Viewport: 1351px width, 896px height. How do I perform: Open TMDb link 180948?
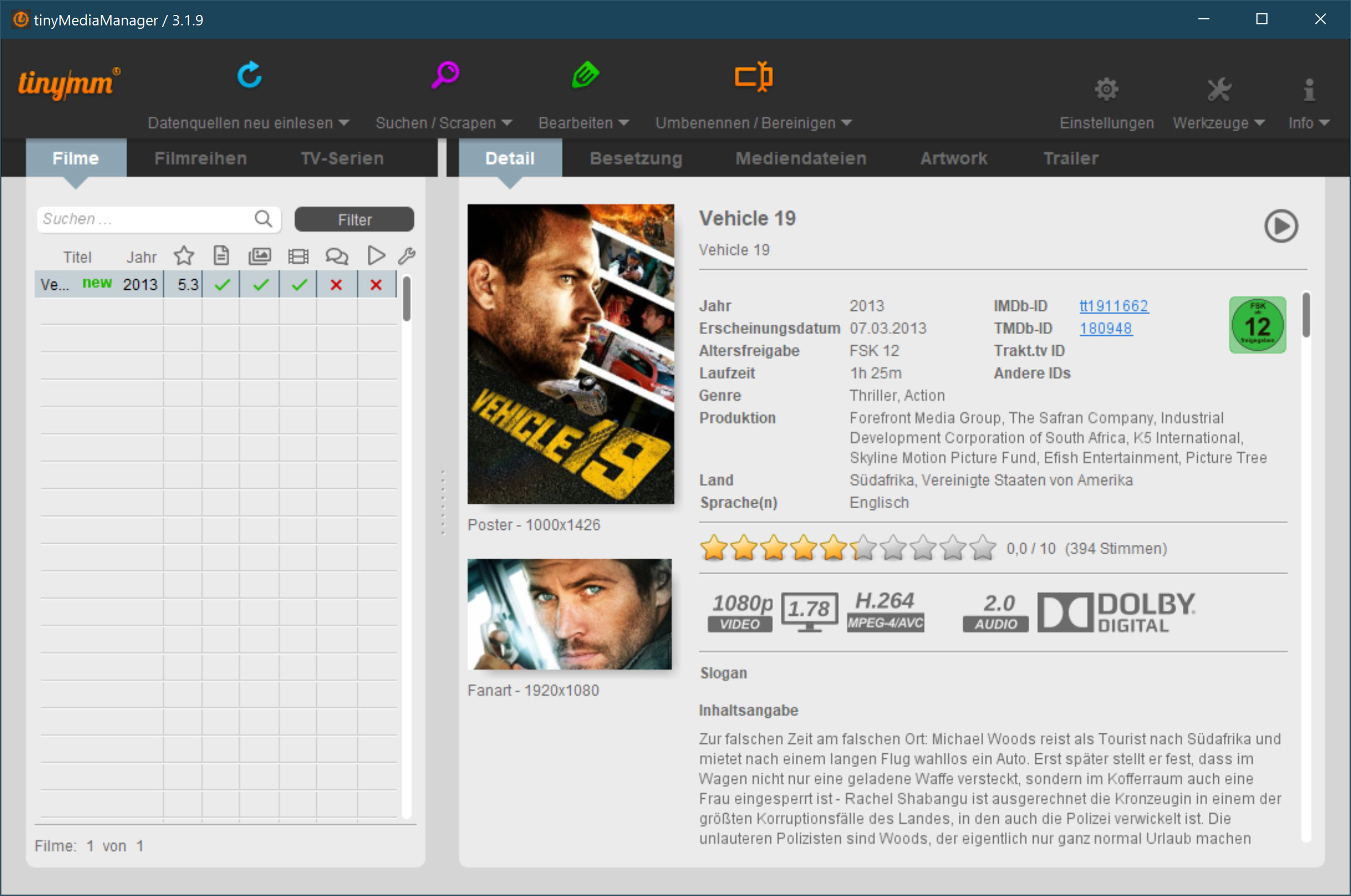[1105, 328]
